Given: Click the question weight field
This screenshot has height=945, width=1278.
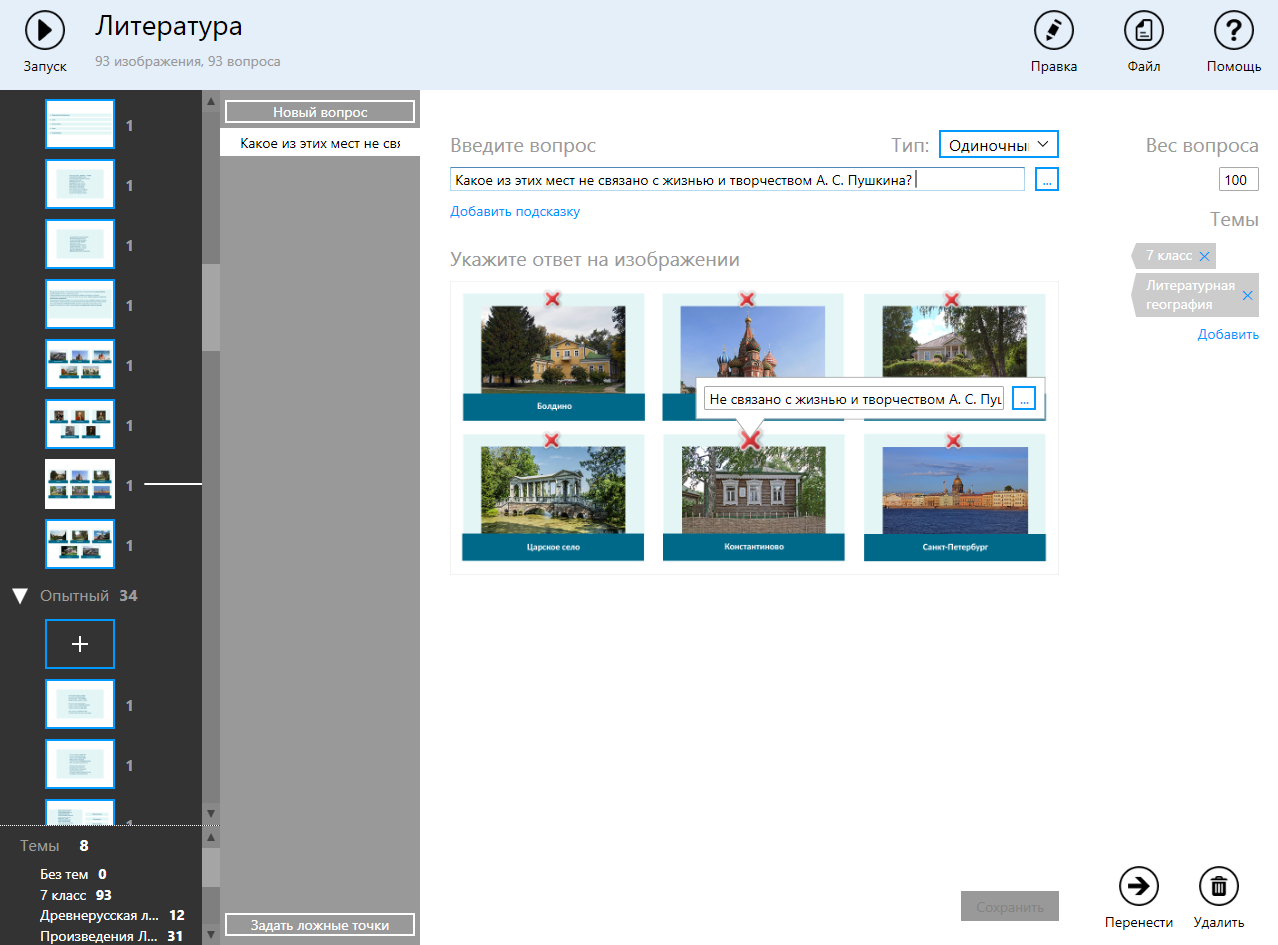Looking at the screenshot, I should (1238, 180).
